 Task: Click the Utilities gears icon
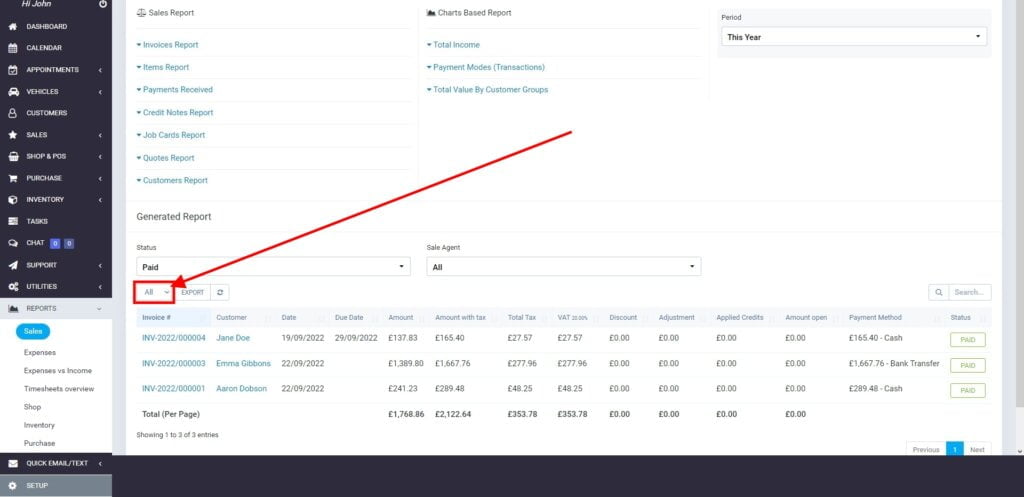point(12,287)
